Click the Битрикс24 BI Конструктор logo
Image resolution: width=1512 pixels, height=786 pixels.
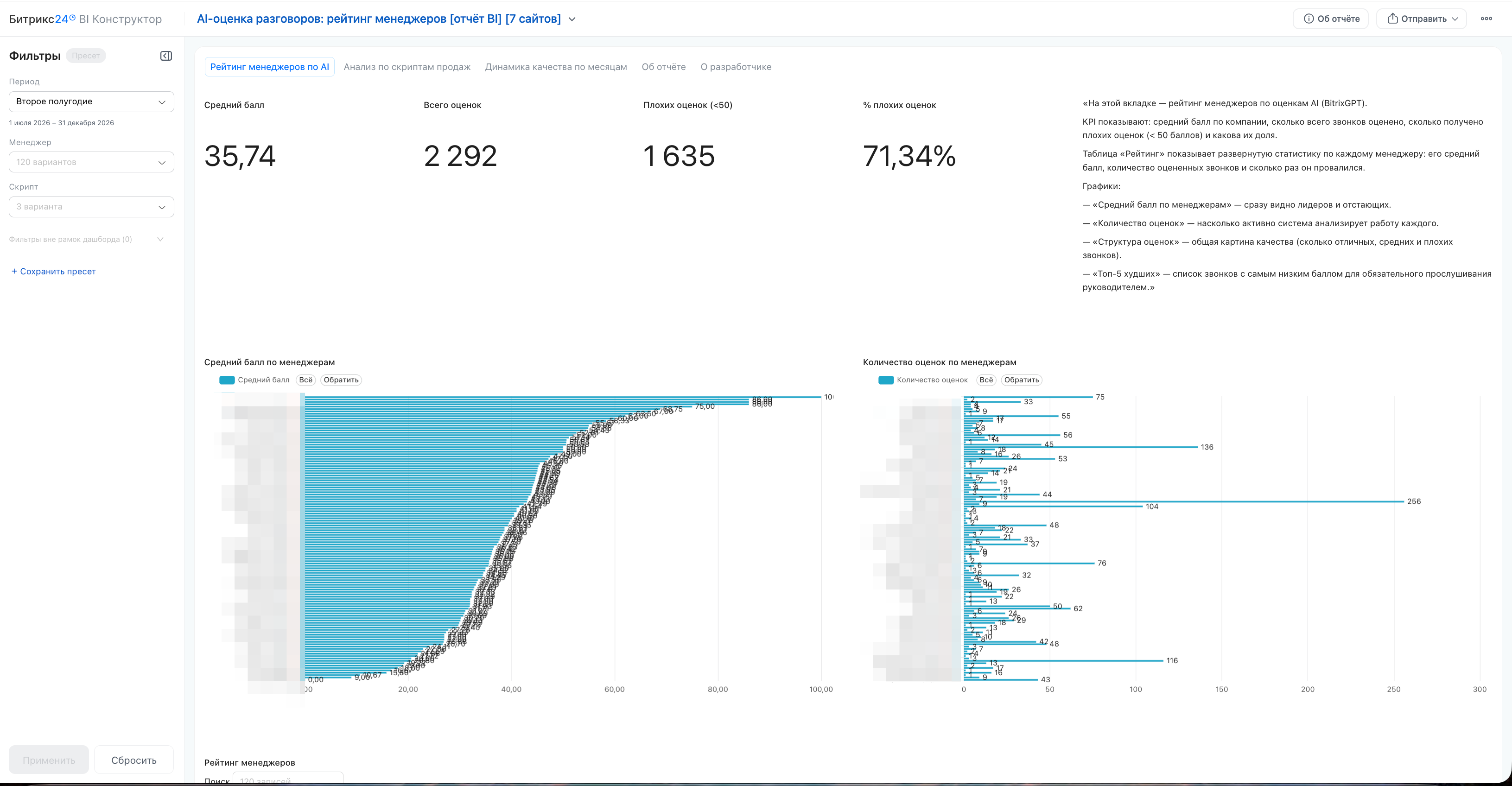coord(85,19)
